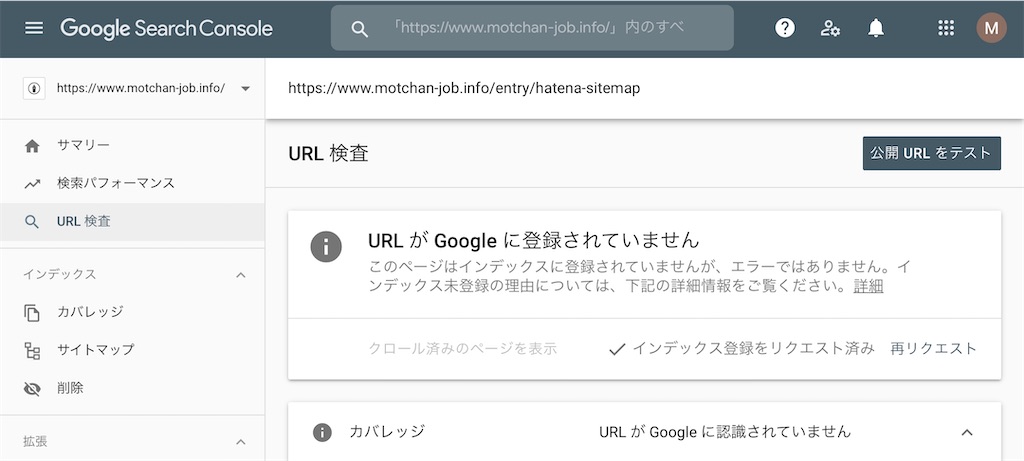The height and width of the screenshot is (461, 1024).
Task: Click クロール済みのページを表示
Action: click(x=462, y=349)
